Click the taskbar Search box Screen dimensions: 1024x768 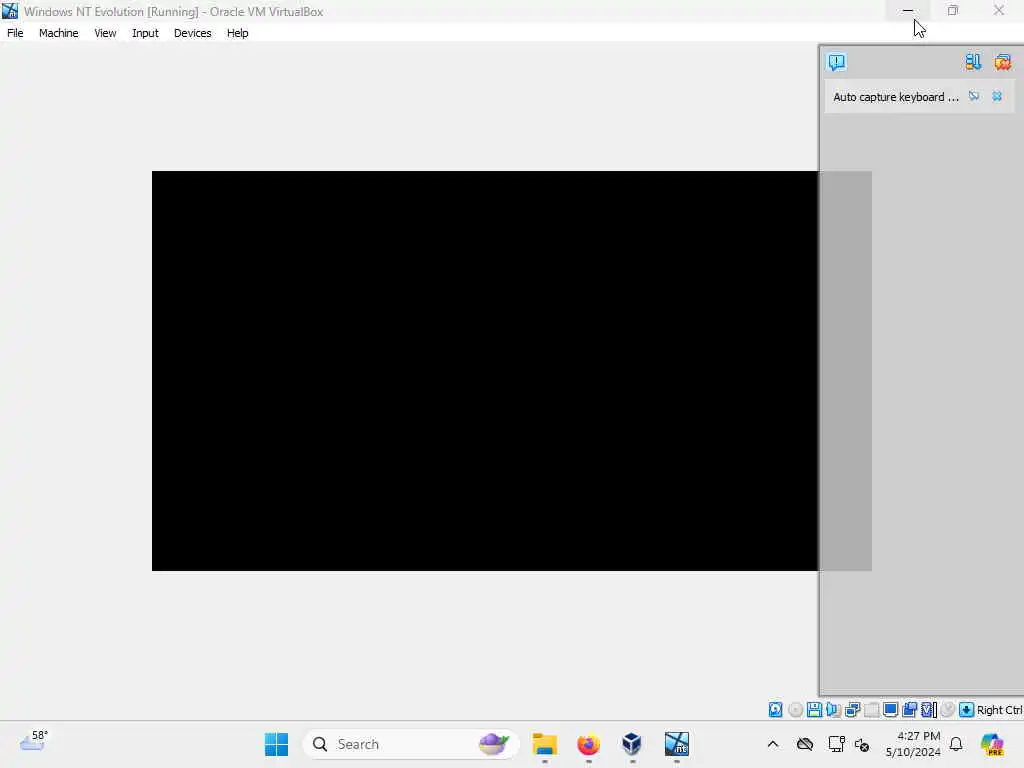[x=411, y=744]
